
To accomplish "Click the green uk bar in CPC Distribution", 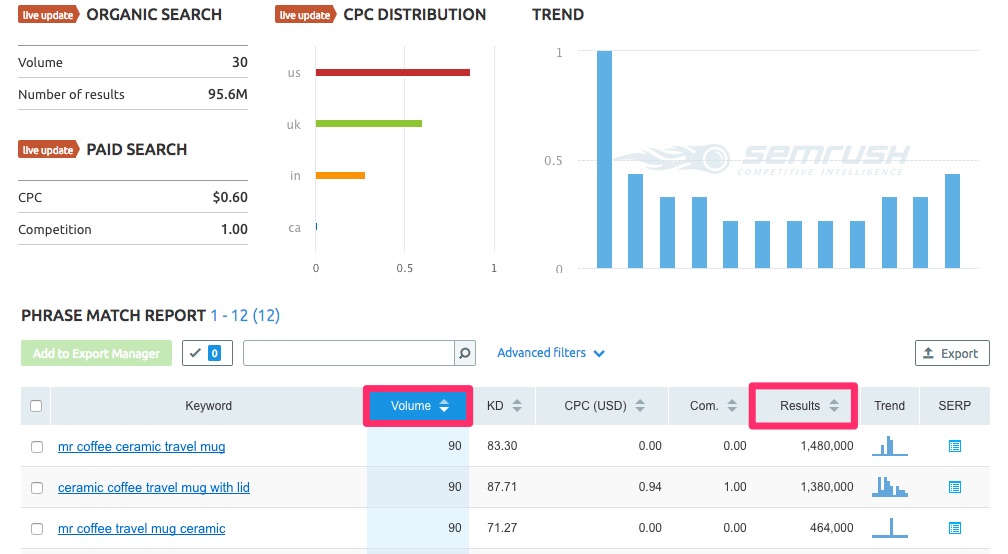I will (x=368, y=123).
